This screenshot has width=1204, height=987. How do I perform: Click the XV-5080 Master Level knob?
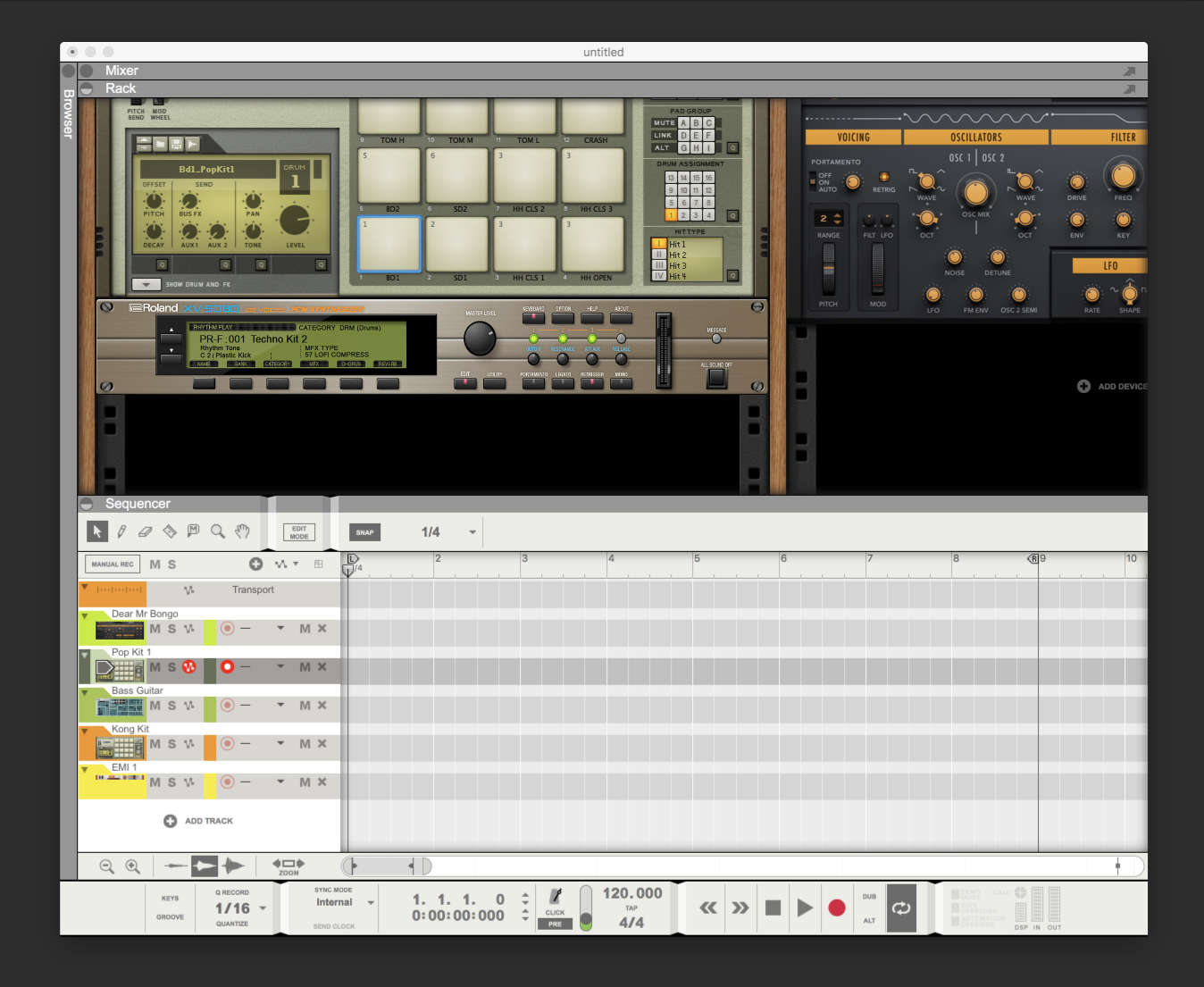tap(480, 339)
